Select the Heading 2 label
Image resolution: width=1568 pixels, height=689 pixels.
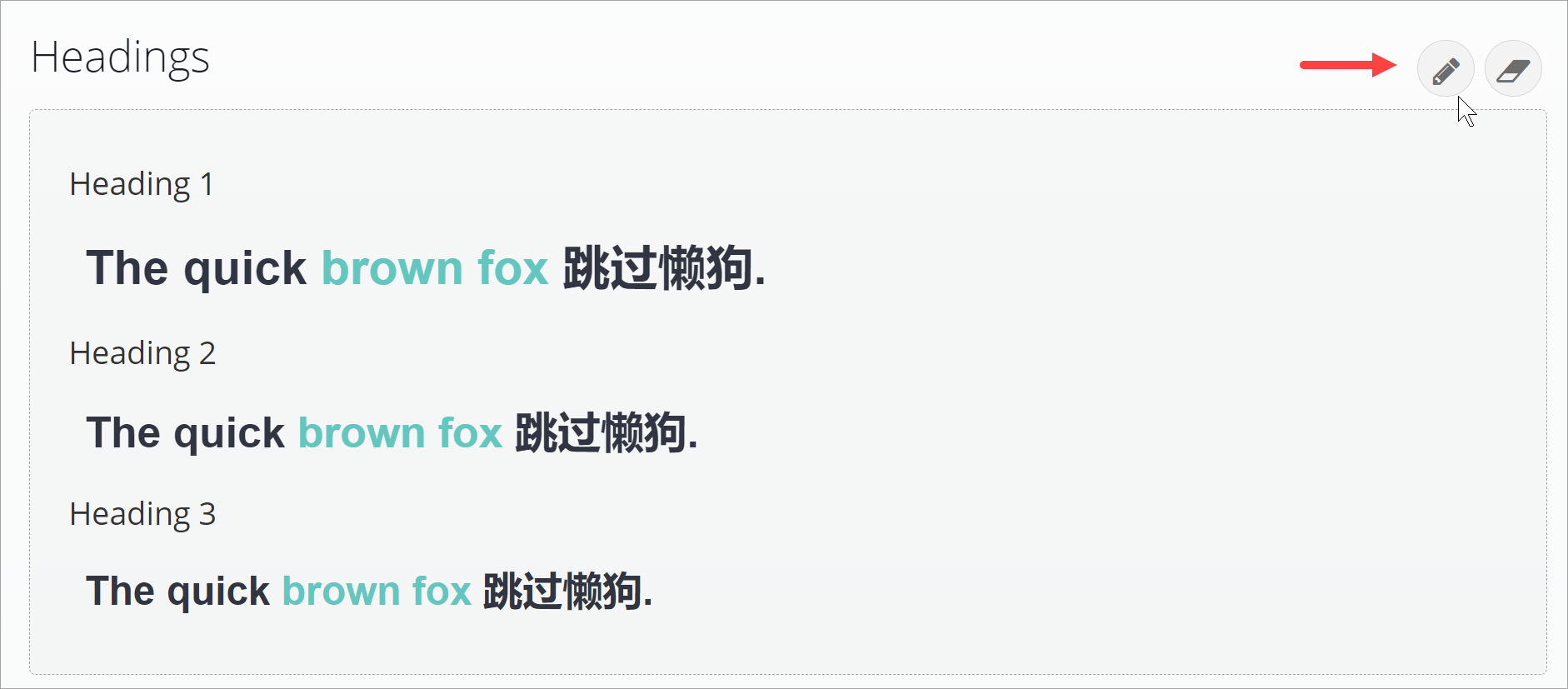click(x=142, y=353)
